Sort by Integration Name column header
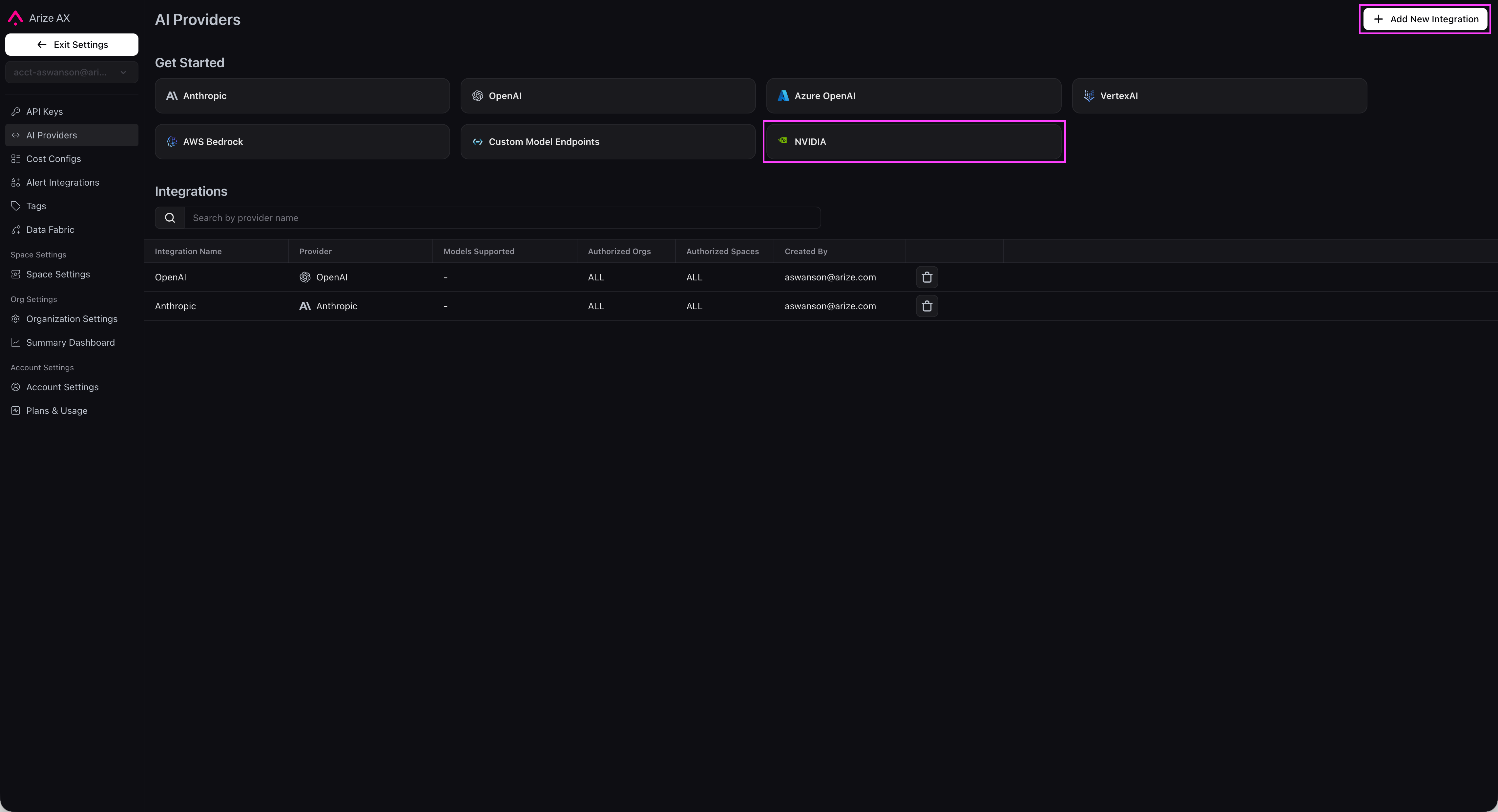Image resolution: width=1498 pixels, height=812 pixels. click(188, 252)
